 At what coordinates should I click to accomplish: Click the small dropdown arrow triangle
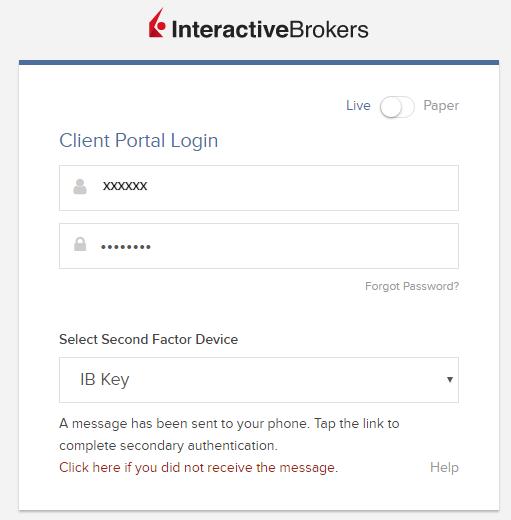(x=450, y=379)
